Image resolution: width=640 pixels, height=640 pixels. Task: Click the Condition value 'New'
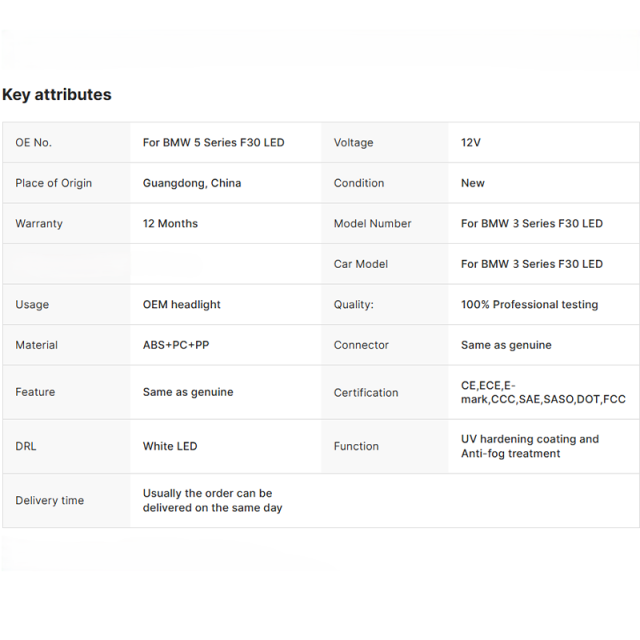point(473,183)
